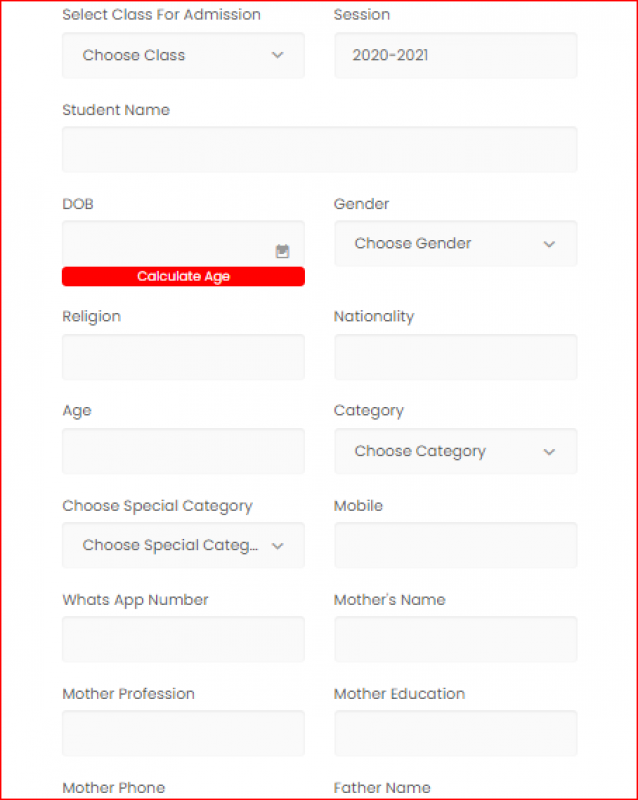Open the Choose Gender dropdown
Image resolution: width=638 pixels, height=800 pixels.
click(455, 243)
